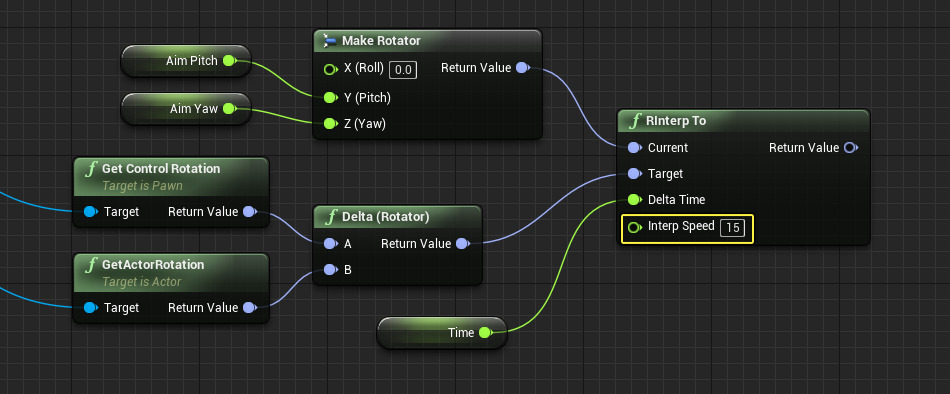Select the RInterp To node title
950x394 pixels.
point(676,121)
